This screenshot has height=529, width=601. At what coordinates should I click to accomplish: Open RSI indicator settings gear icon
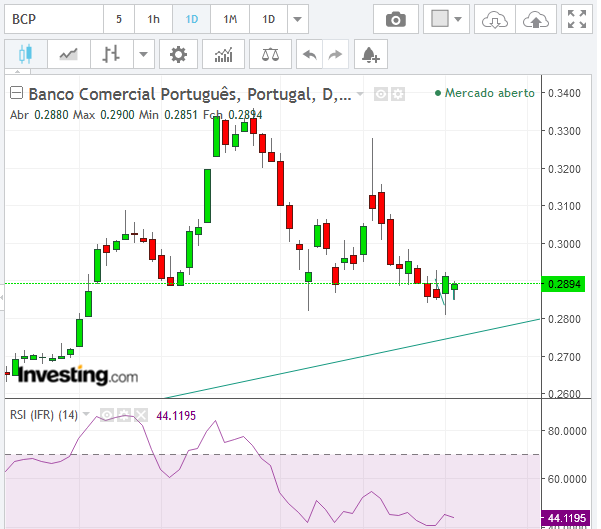point(124,415)
